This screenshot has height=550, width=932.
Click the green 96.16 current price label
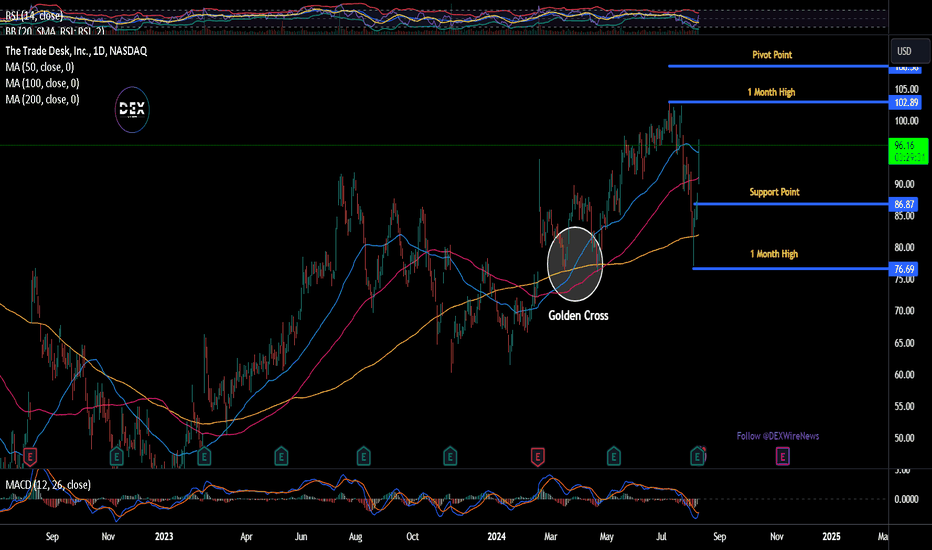pos(908,151)
